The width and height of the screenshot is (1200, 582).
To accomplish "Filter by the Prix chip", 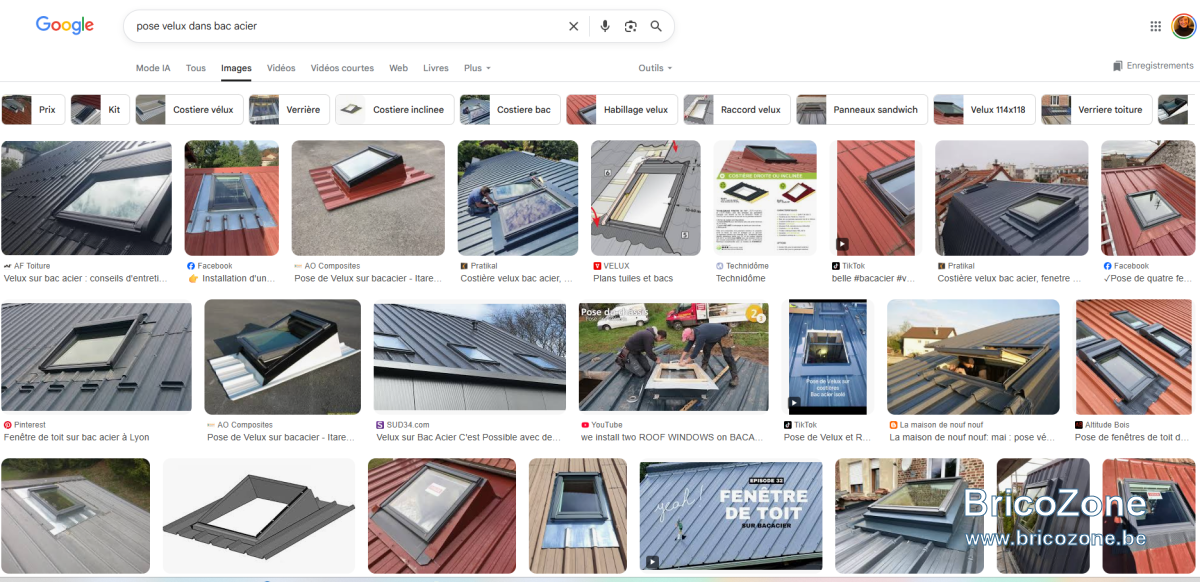I will 32,110.
